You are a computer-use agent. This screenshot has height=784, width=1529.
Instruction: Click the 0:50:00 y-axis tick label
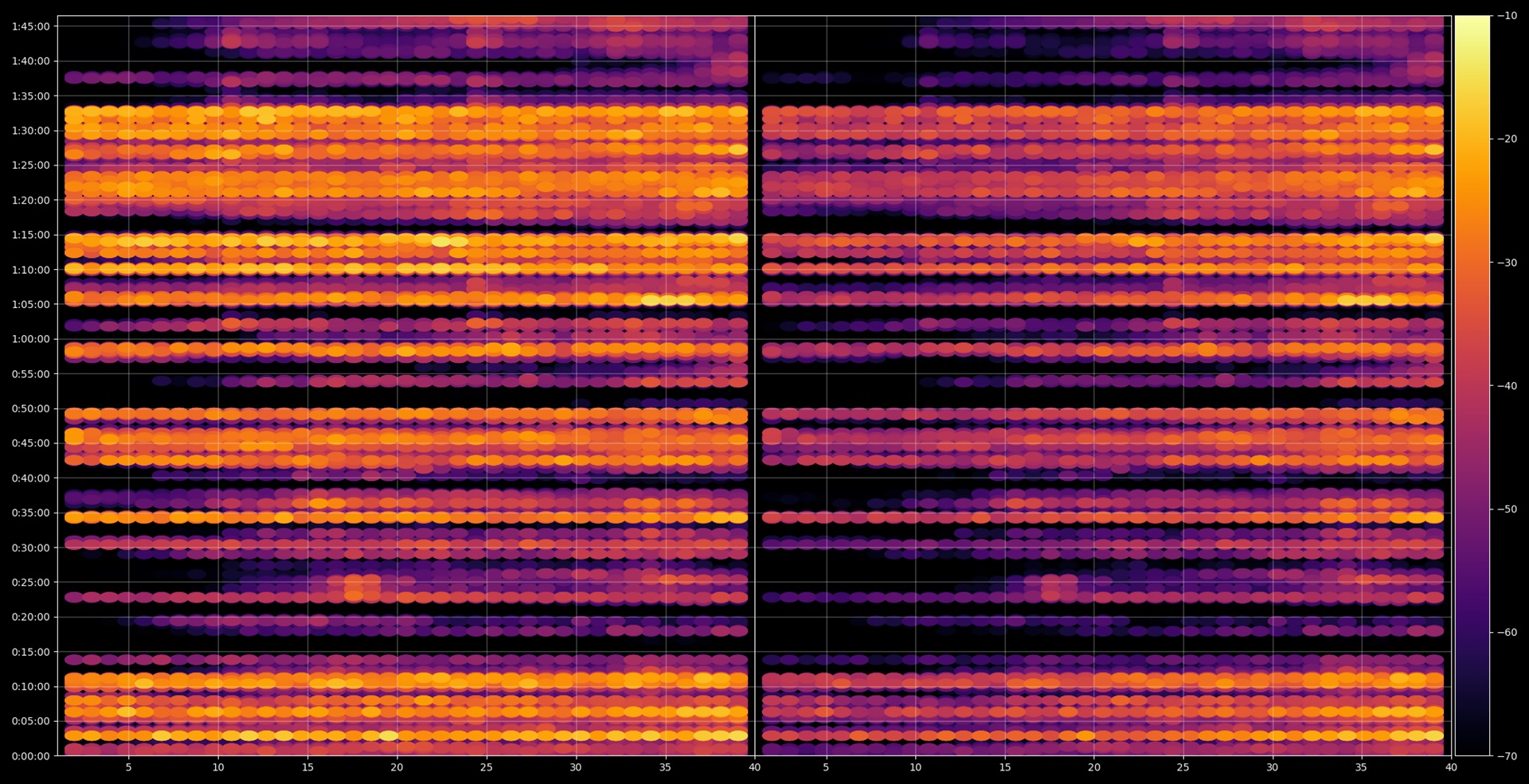click(30, 408)
